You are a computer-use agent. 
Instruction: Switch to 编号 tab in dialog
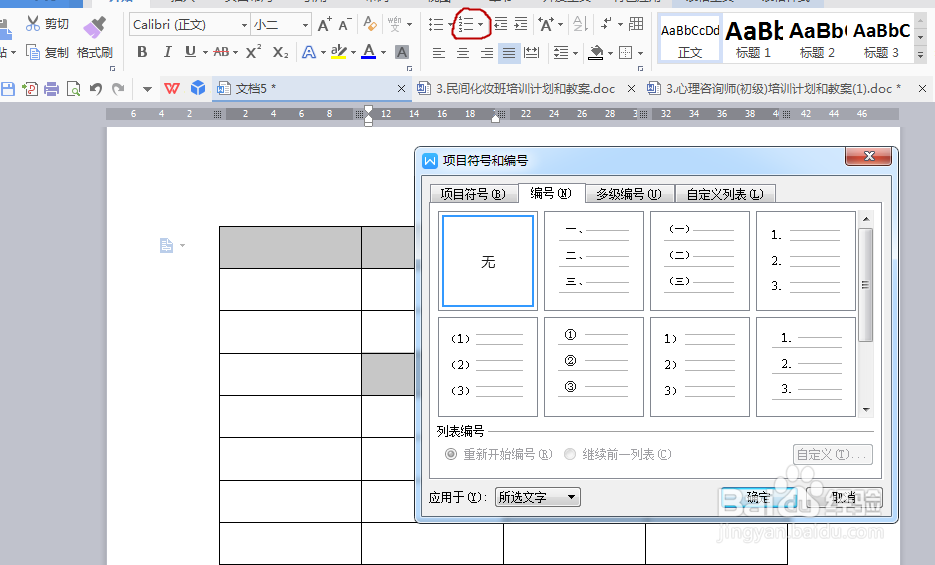551,193
